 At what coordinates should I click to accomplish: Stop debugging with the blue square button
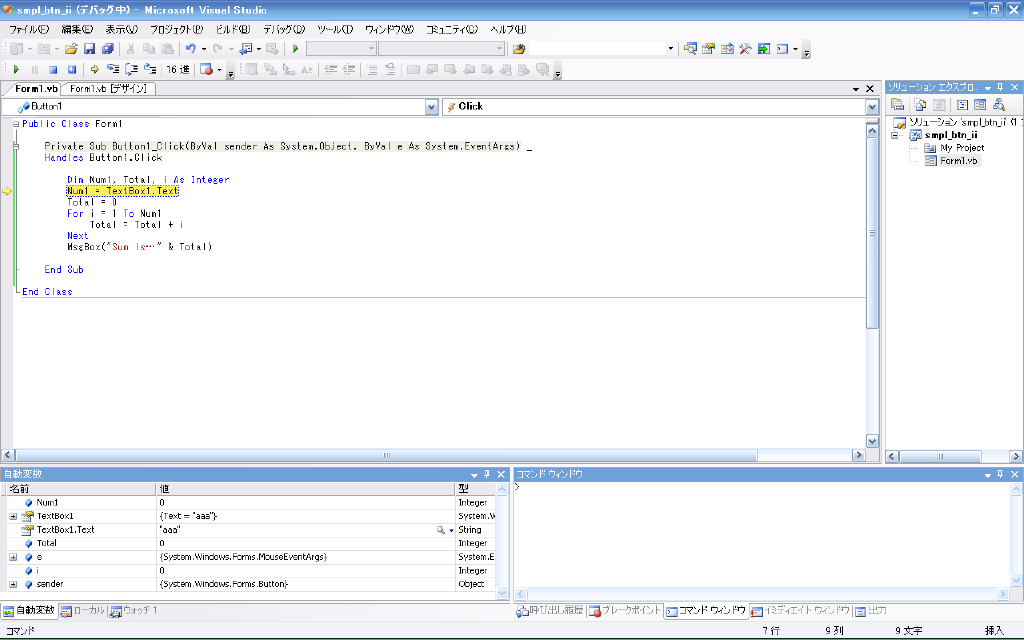[53, 69]
